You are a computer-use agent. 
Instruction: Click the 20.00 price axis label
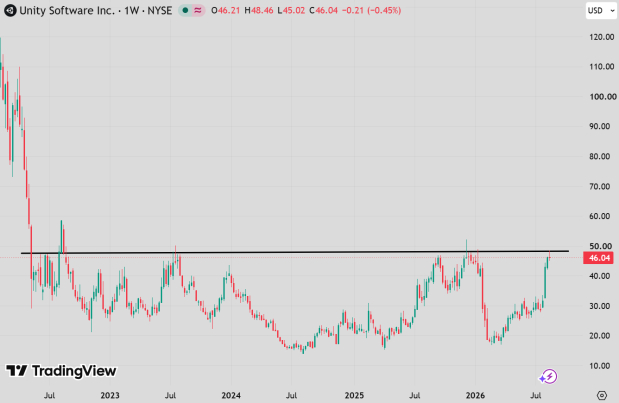tap(599, 336)
